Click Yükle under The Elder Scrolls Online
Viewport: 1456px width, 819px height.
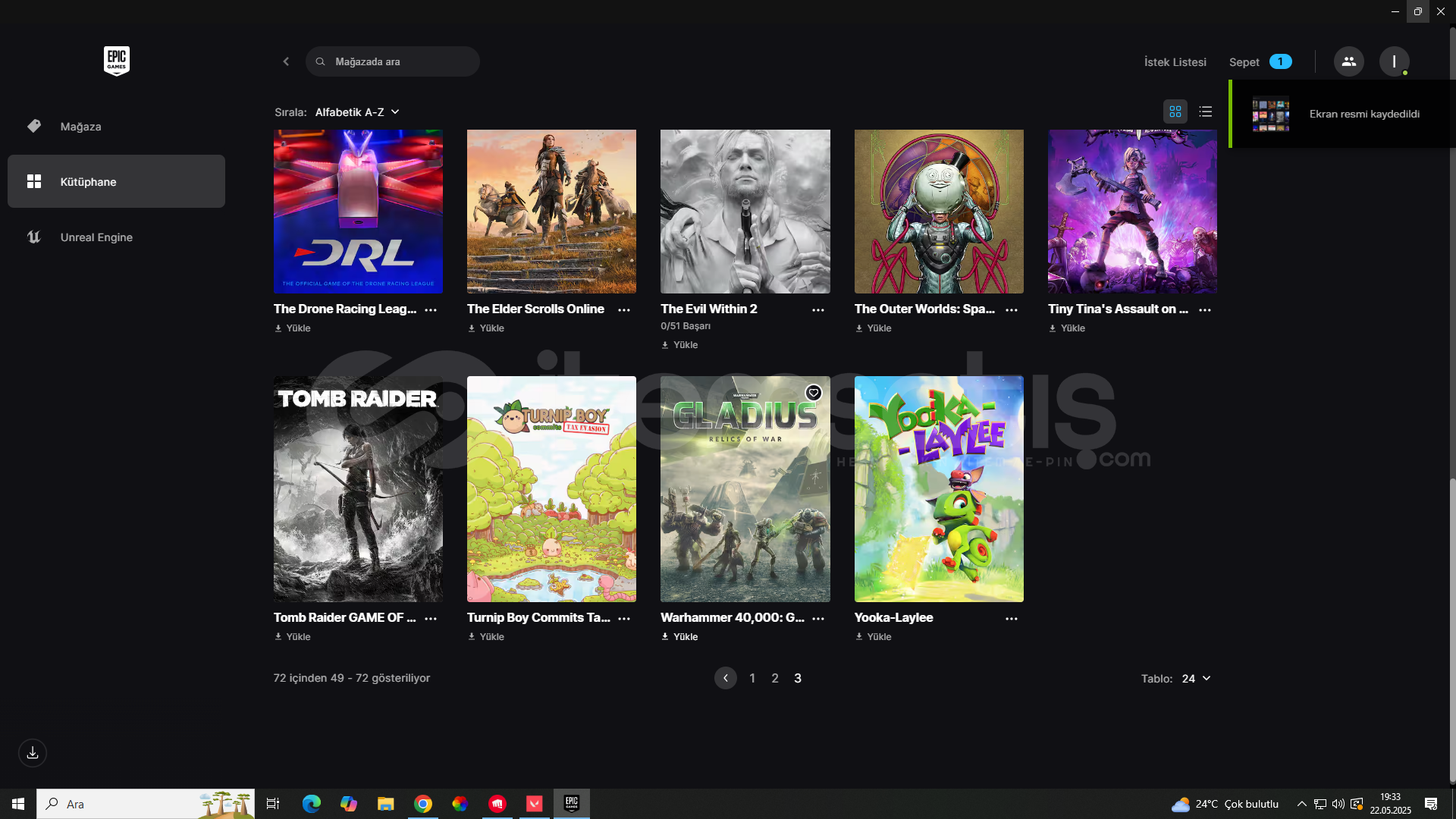click(486, 328)
